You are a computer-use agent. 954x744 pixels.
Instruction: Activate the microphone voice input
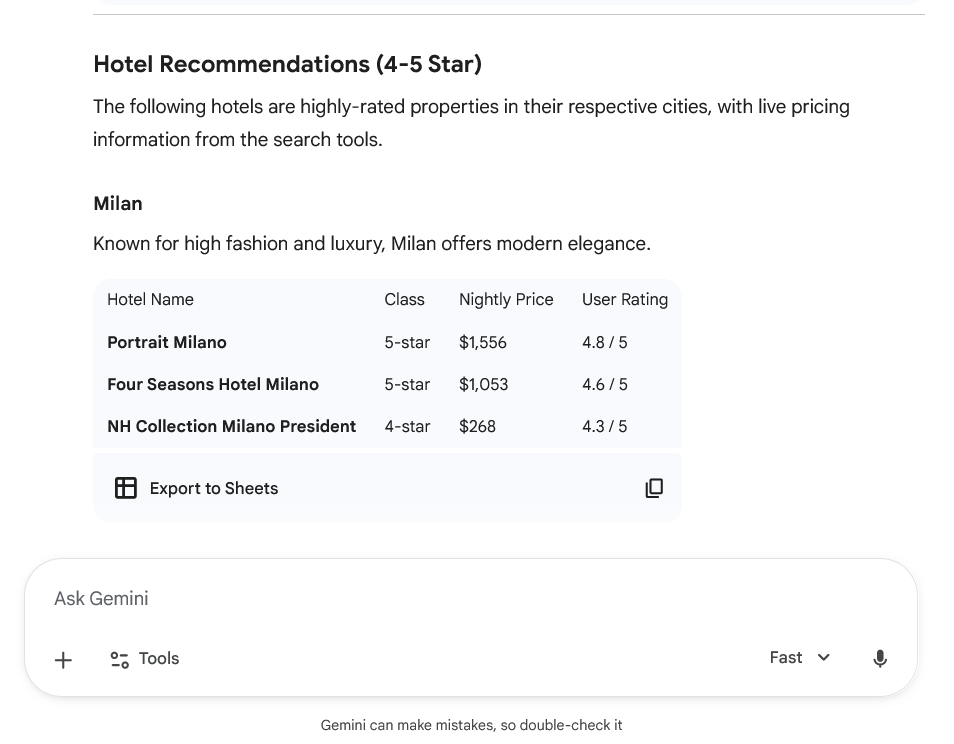coord(880,658)
